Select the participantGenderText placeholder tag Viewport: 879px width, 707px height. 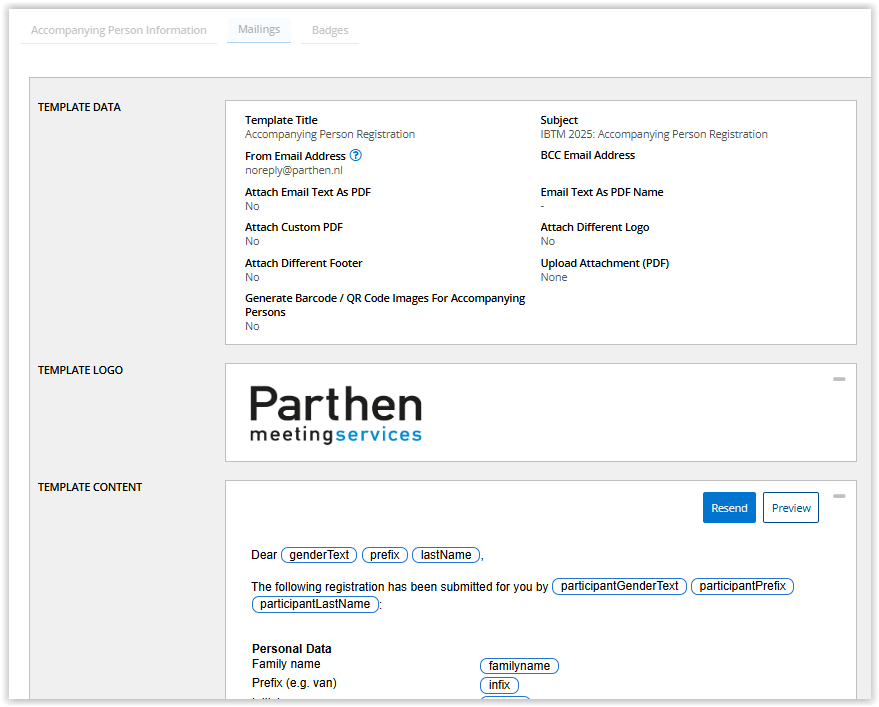pos(619,586)
